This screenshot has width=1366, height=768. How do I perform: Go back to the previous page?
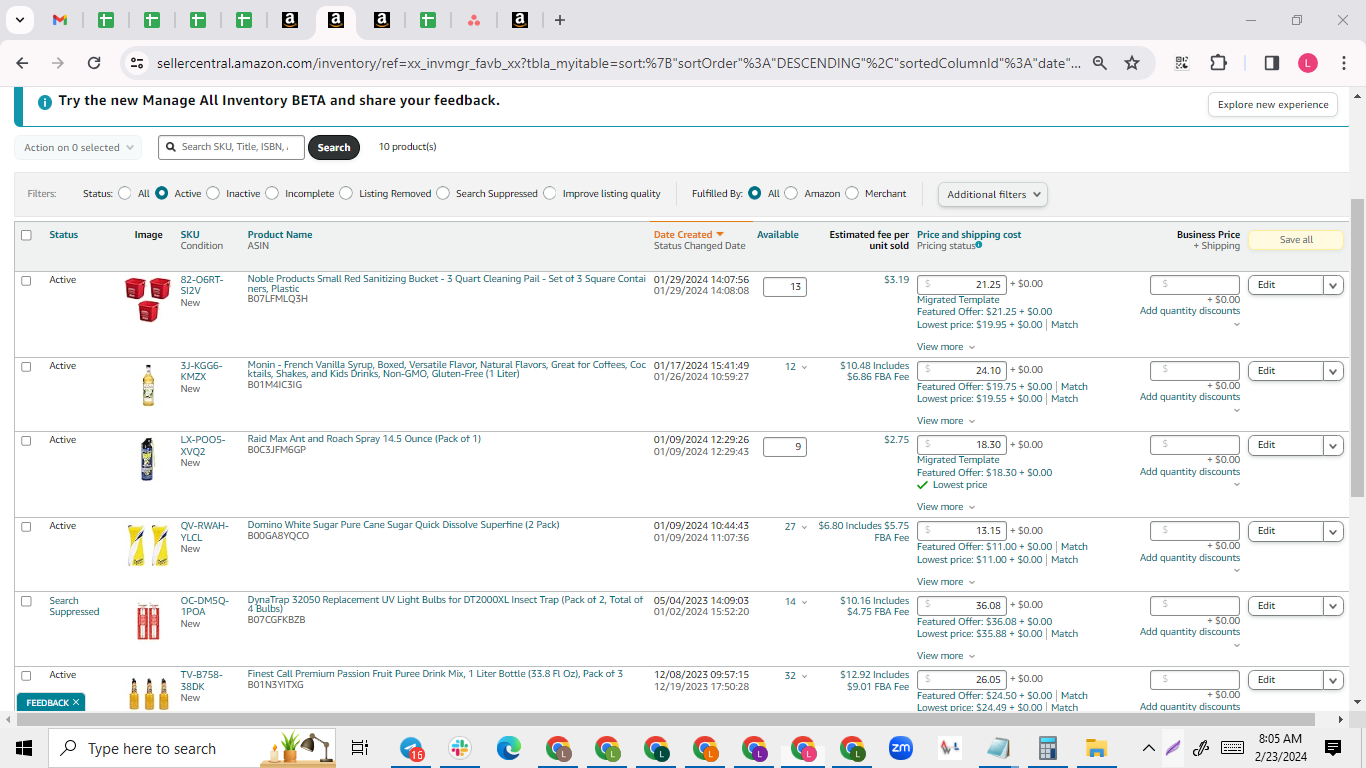coord(22,63)
